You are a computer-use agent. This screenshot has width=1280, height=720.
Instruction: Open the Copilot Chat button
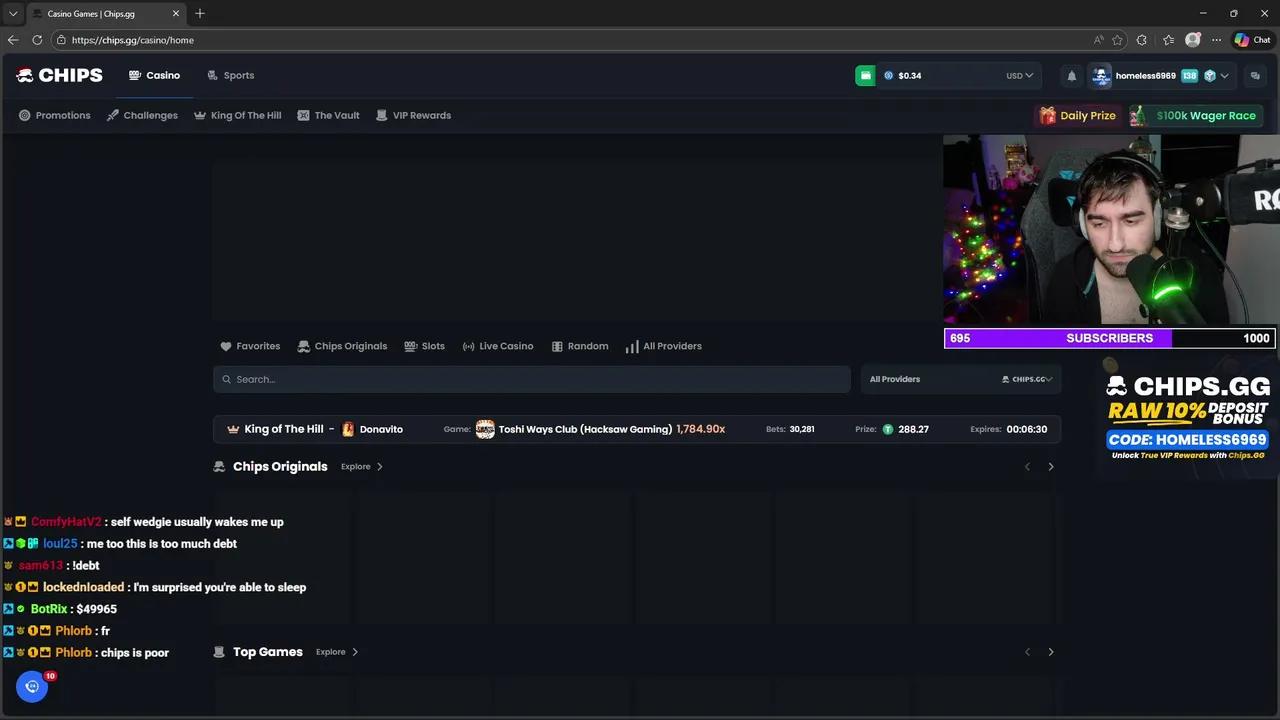[1252, 40]
